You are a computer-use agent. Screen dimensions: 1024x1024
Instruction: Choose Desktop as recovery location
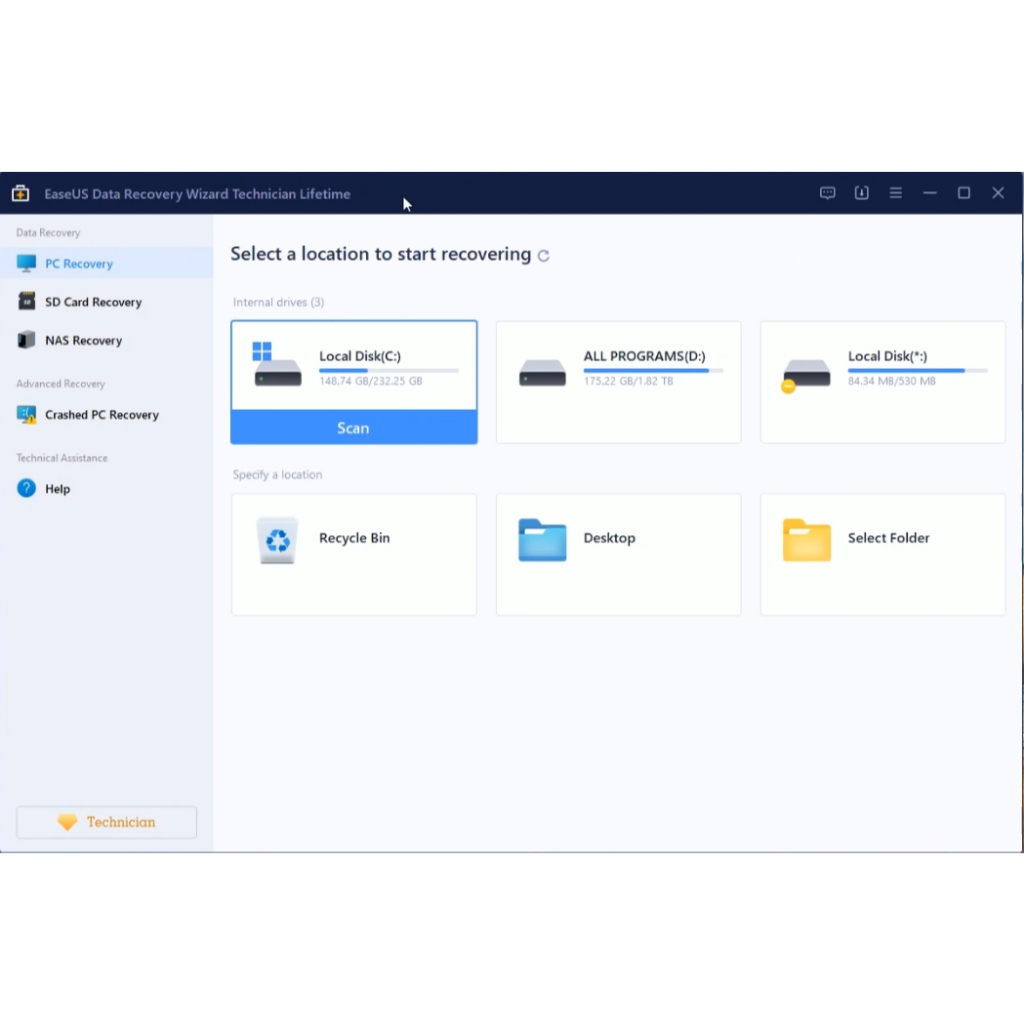(x=618, y=554)
